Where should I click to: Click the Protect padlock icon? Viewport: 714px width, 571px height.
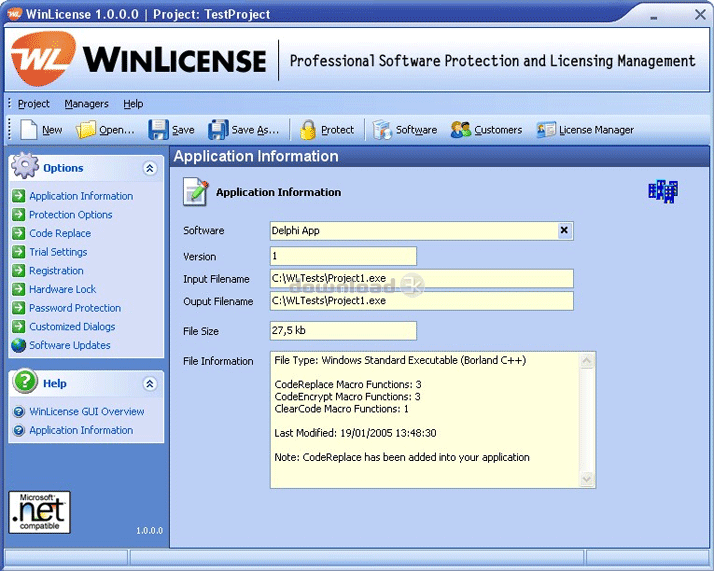[x=308, y=130]
